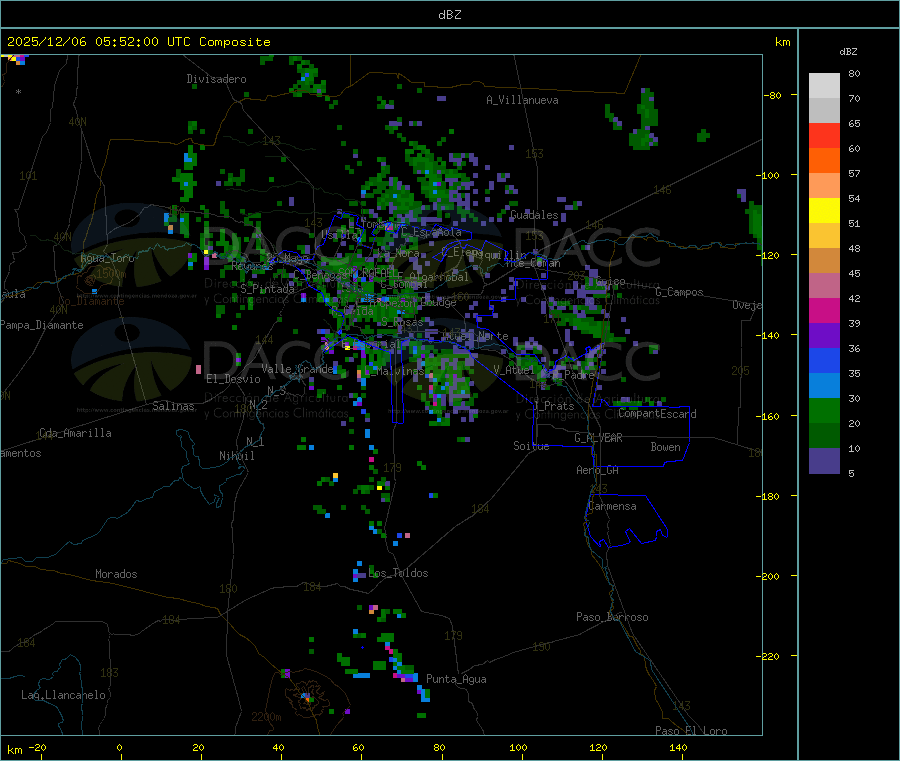900x761 pixels.
Task: Click the Carmensa map label
Action: click(612, 507)
